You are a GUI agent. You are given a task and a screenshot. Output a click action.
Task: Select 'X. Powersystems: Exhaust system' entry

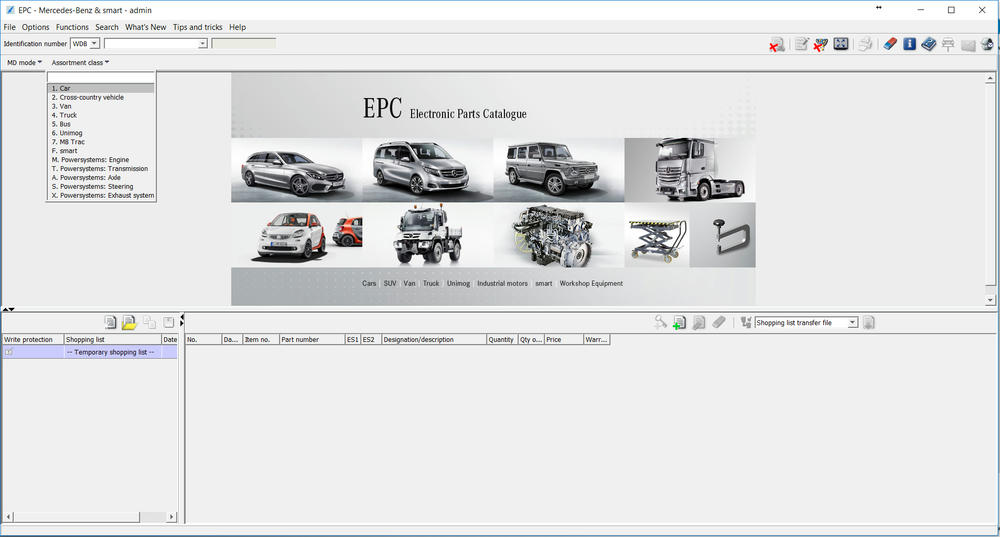[101, 196]
